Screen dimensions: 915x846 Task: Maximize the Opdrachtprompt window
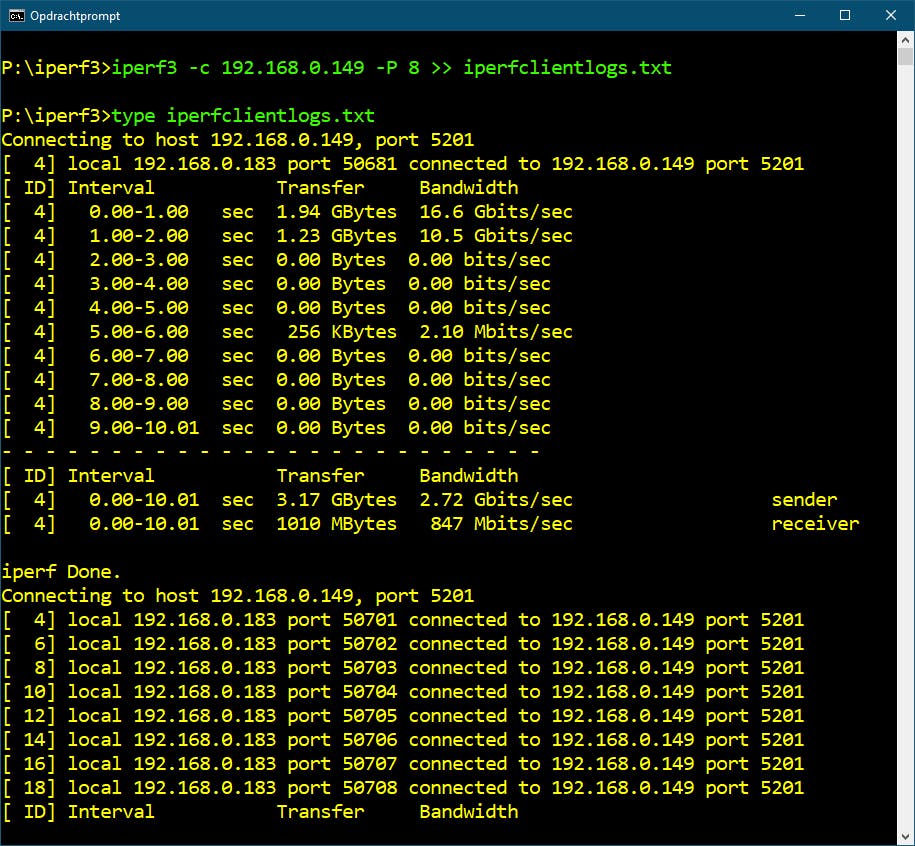844,15
